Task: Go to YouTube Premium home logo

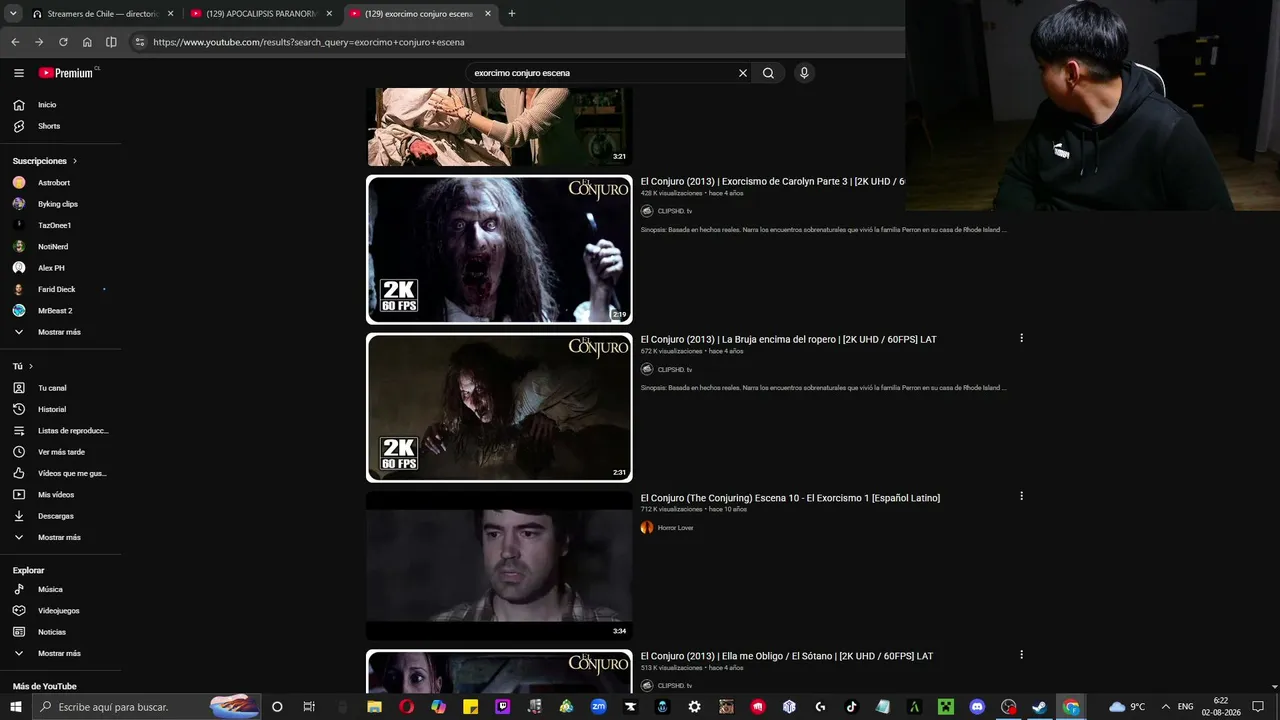Action: click(68, 73)
